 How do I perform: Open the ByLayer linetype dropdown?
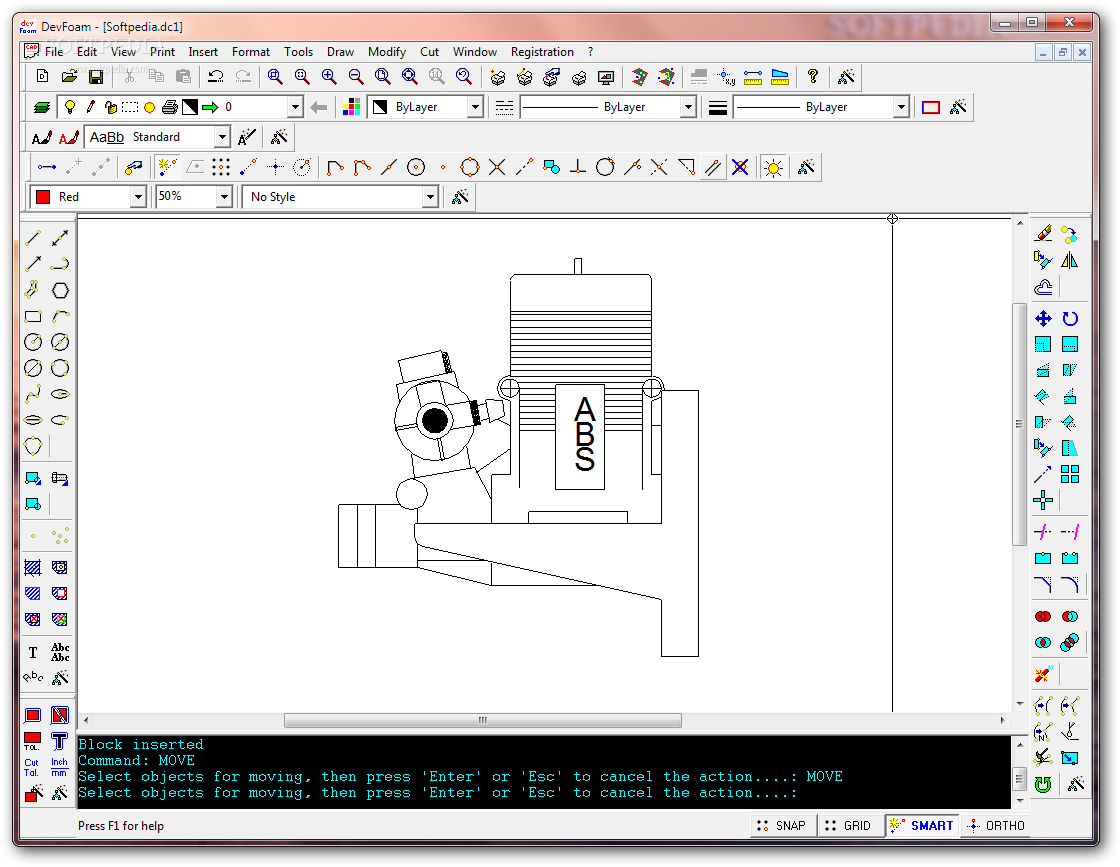(x=688, y=107)
